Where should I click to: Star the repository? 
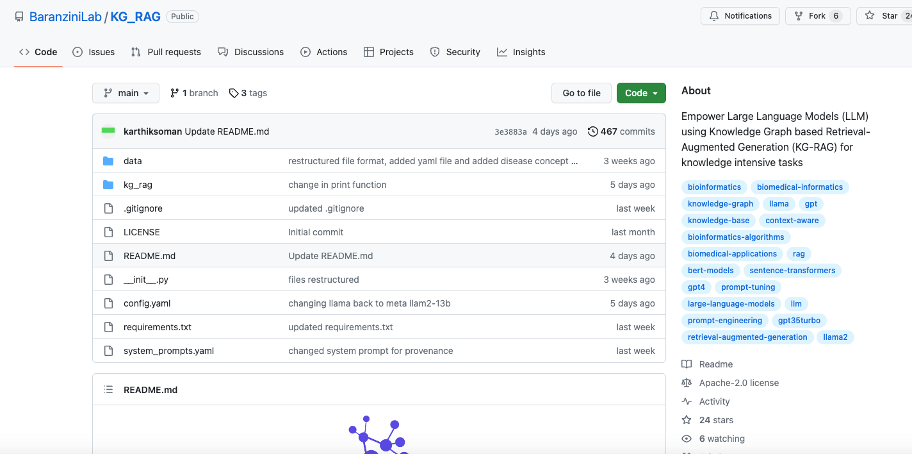coord(884,16)
